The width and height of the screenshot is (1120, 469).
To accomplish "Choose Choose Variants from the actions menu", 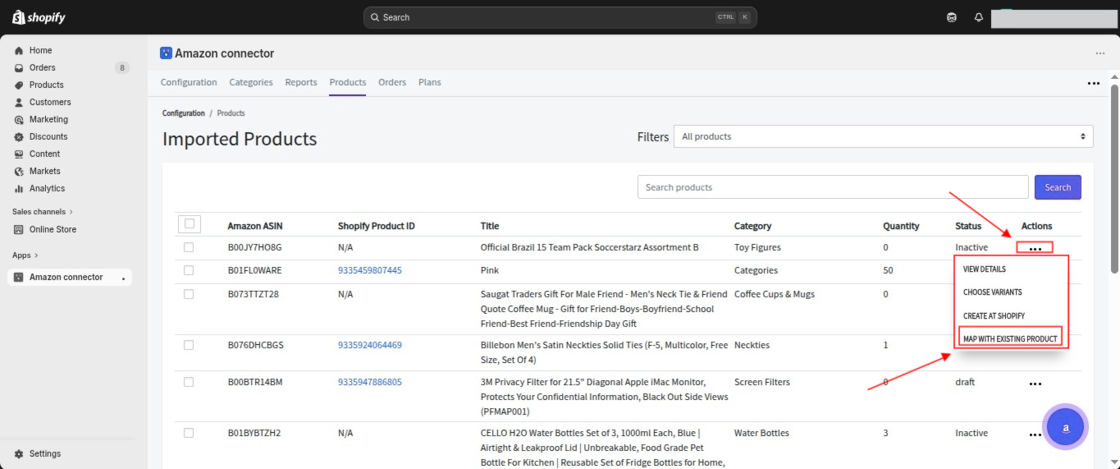I will tap(992, 293).
